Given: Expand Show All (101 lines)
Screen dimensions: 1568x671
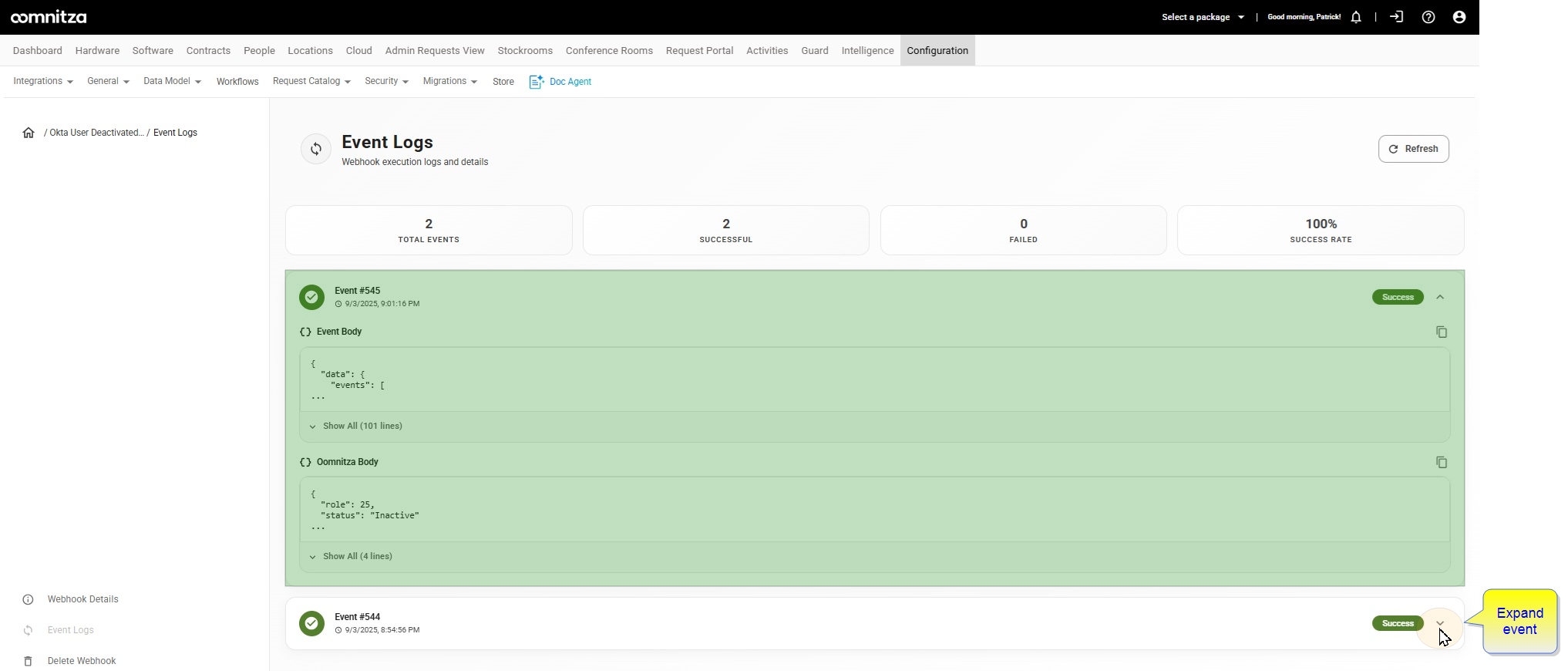Looking at the screenshot, I should [x=355, y=426].
